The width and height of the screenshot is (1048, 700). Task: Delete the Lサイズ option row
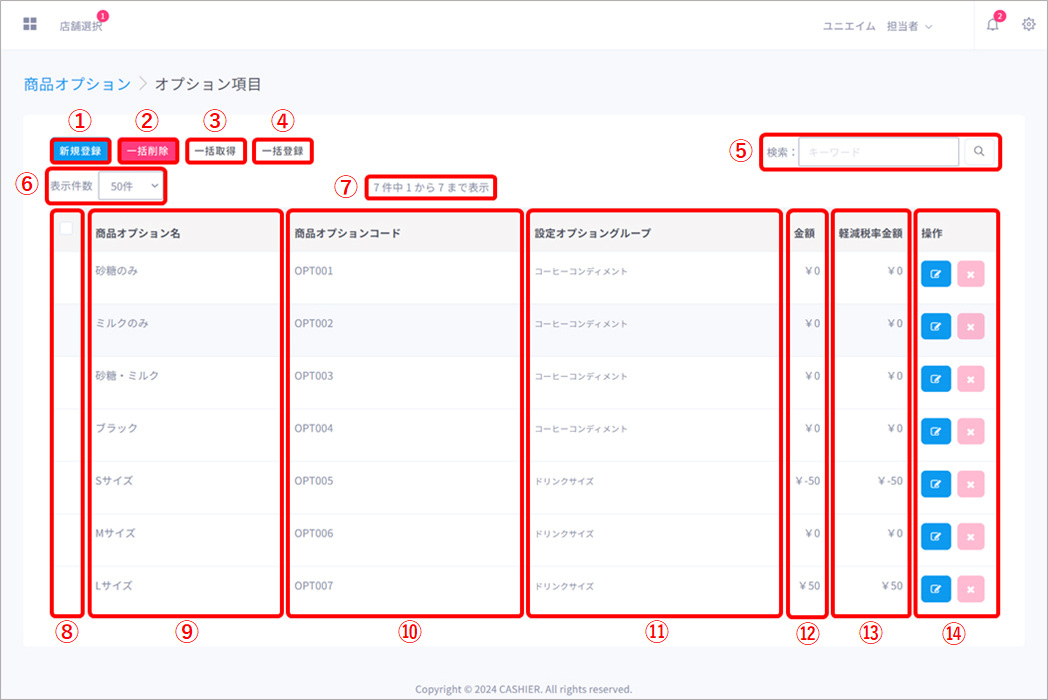coord(970,589)
